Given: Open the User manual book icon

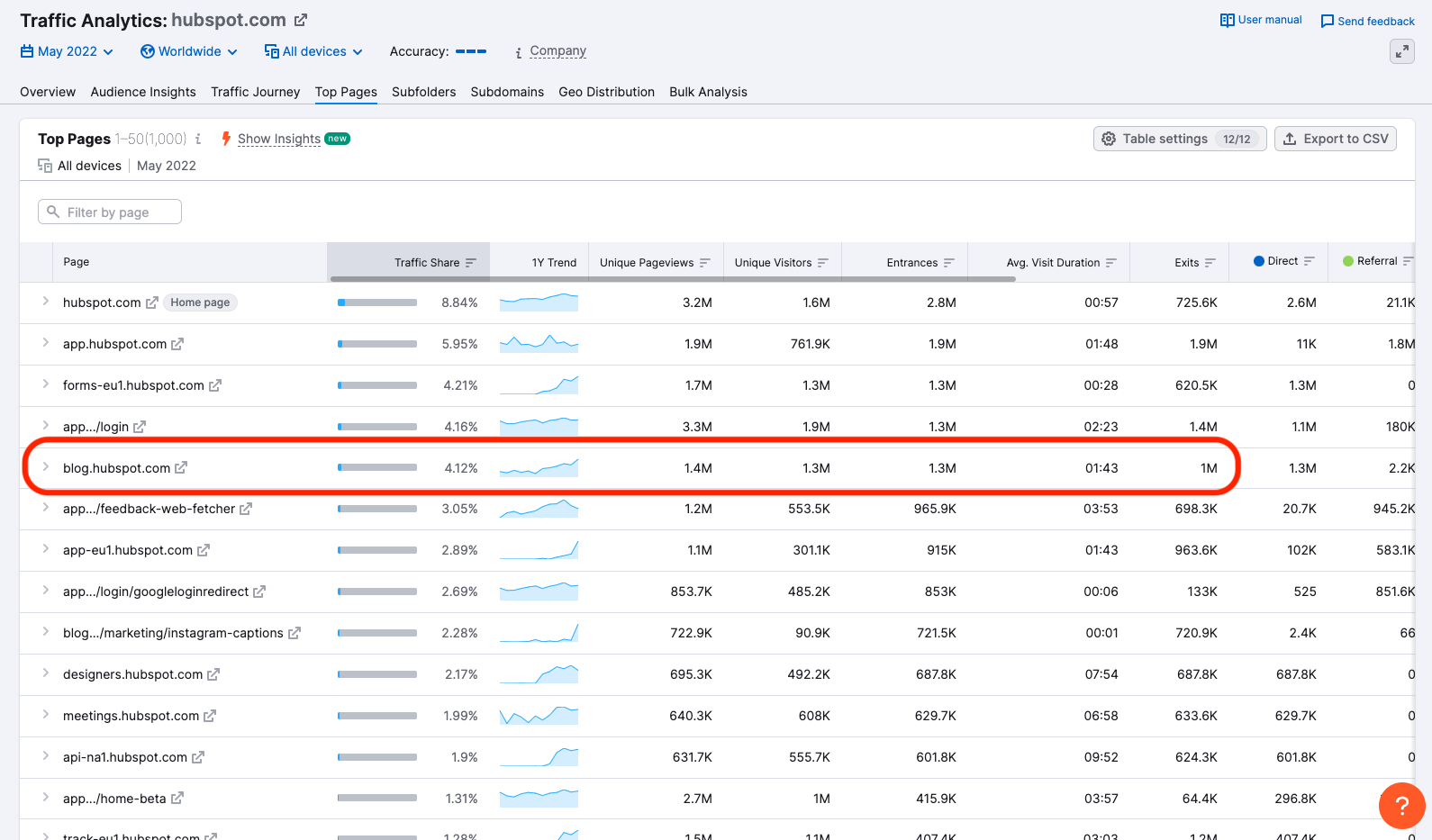Looking at the screenshot, I should click(x=1227, y=20).
